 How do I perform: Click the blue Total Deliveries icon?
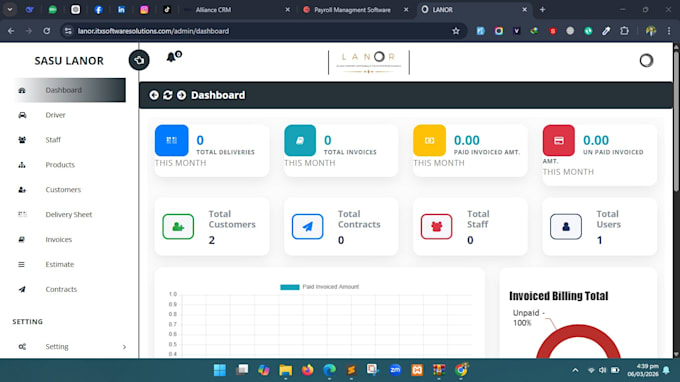[172, 140]
